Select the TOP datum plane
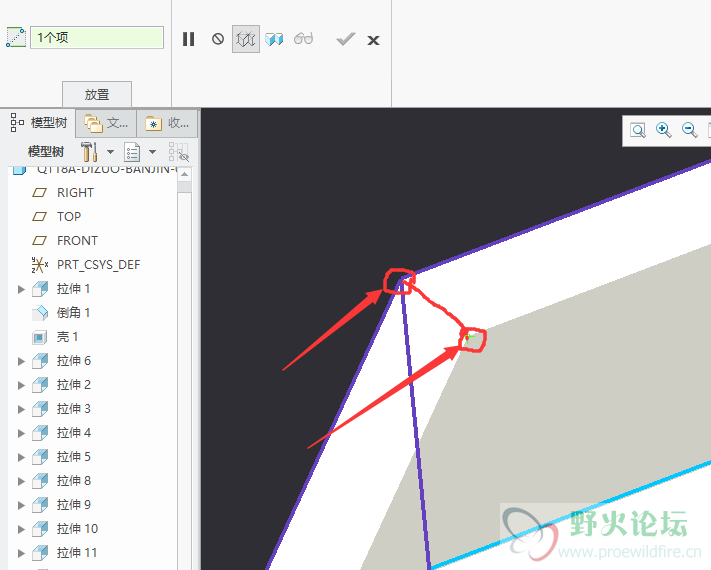This screenshot has width=711, height=570. [69, 217]
